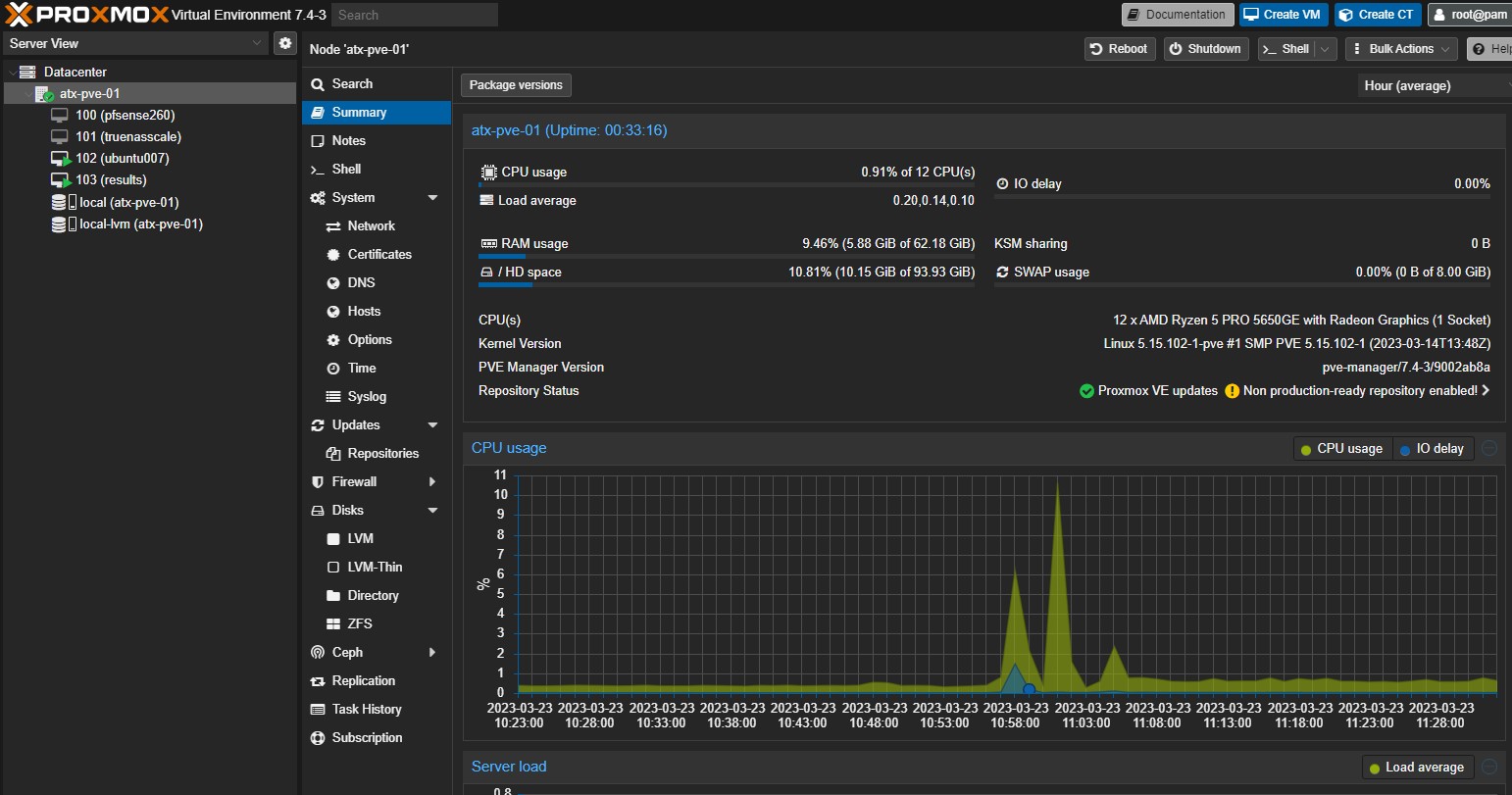Open the Certificates settings page
This screenshot has height=795, width=1512.
click(x=378, y=254)
